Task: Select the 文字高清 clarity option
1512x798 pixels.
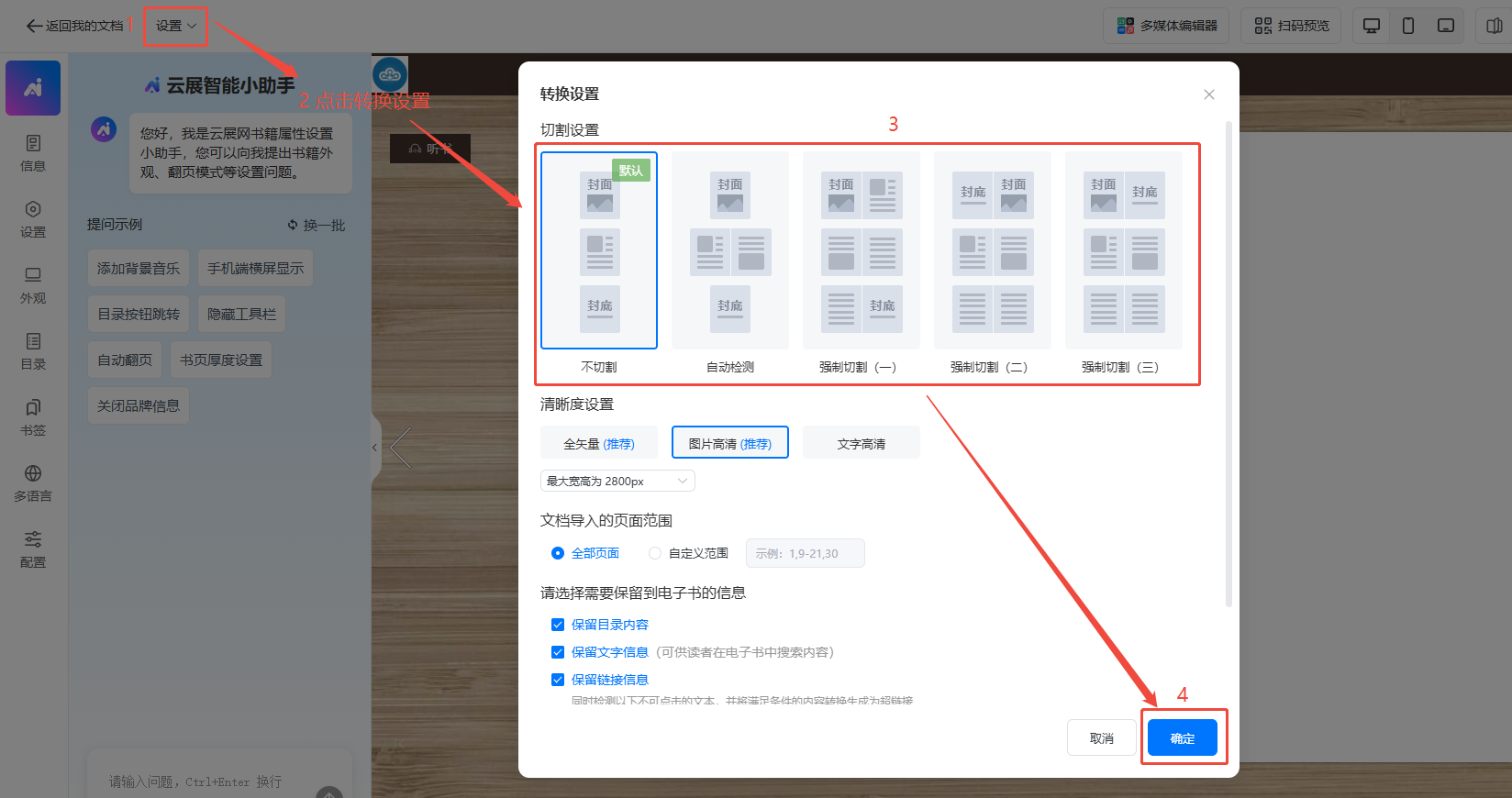Action: (861, 443)
